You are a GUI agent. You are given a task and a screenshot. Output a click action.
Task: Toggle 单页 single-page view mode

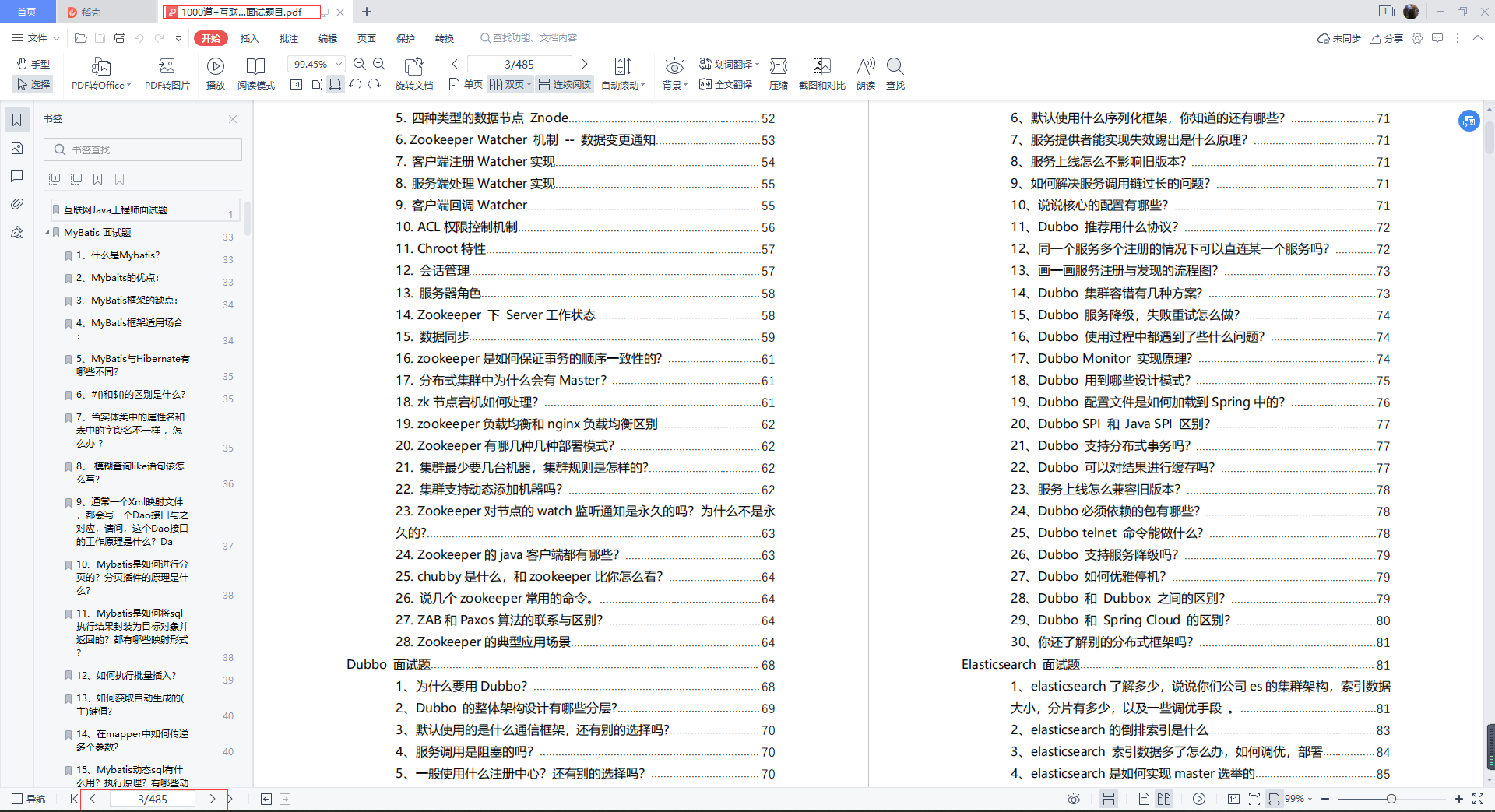coord(465,84)
